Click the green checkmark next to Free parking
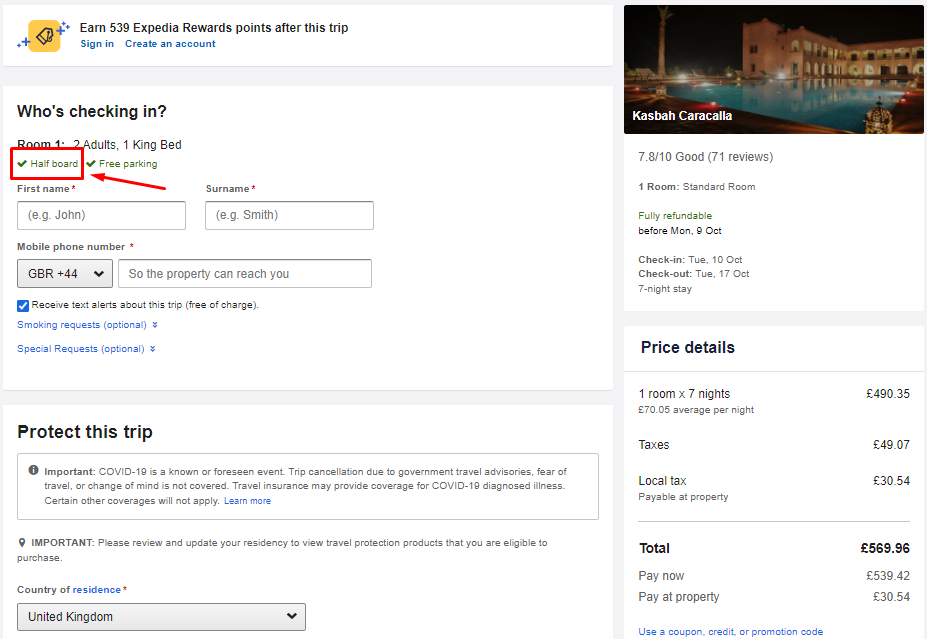Viewport: 927px width, 639px height. click(x=91, y=164)
